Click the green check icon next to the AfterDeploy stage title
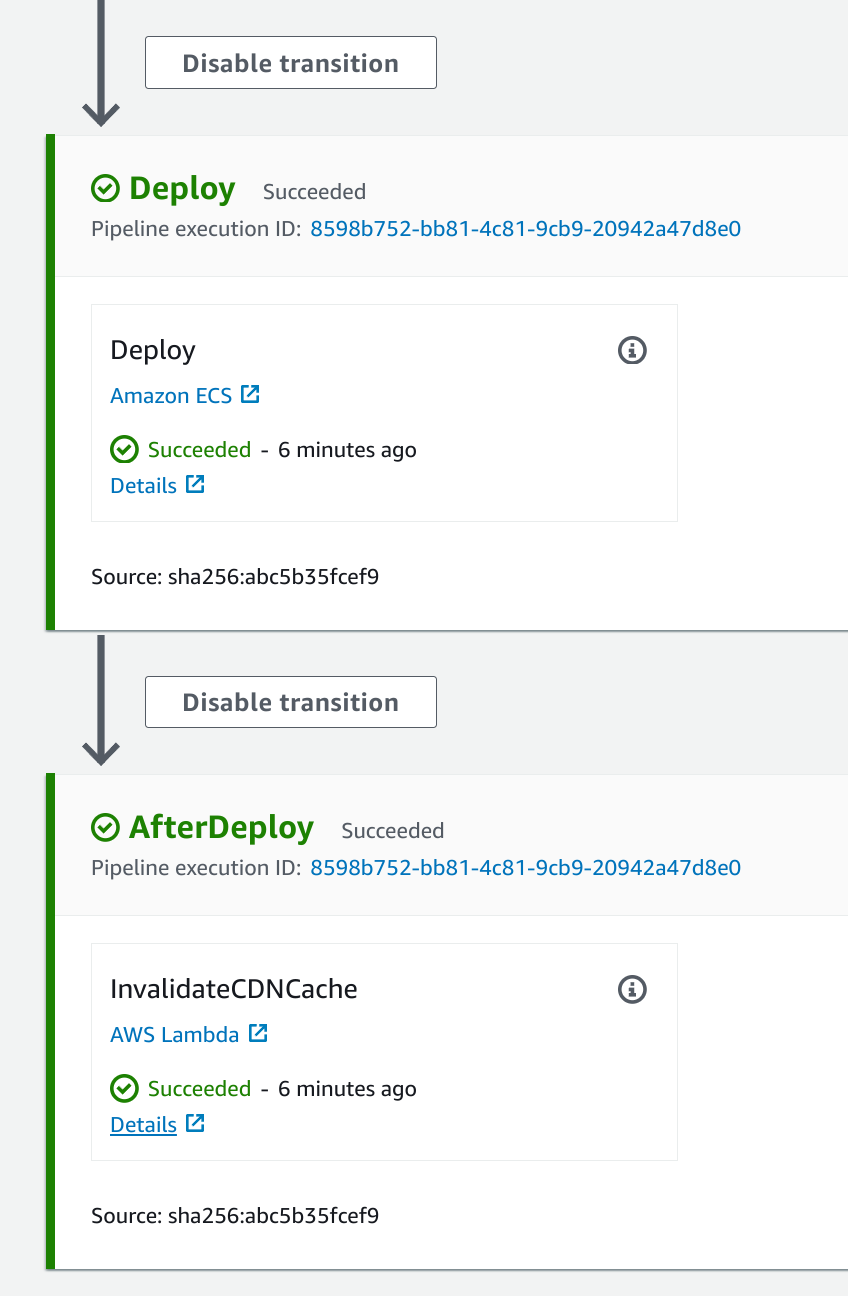Viewport: 848px width, 1296px height. pyautogui.click(x=105, y=827)
